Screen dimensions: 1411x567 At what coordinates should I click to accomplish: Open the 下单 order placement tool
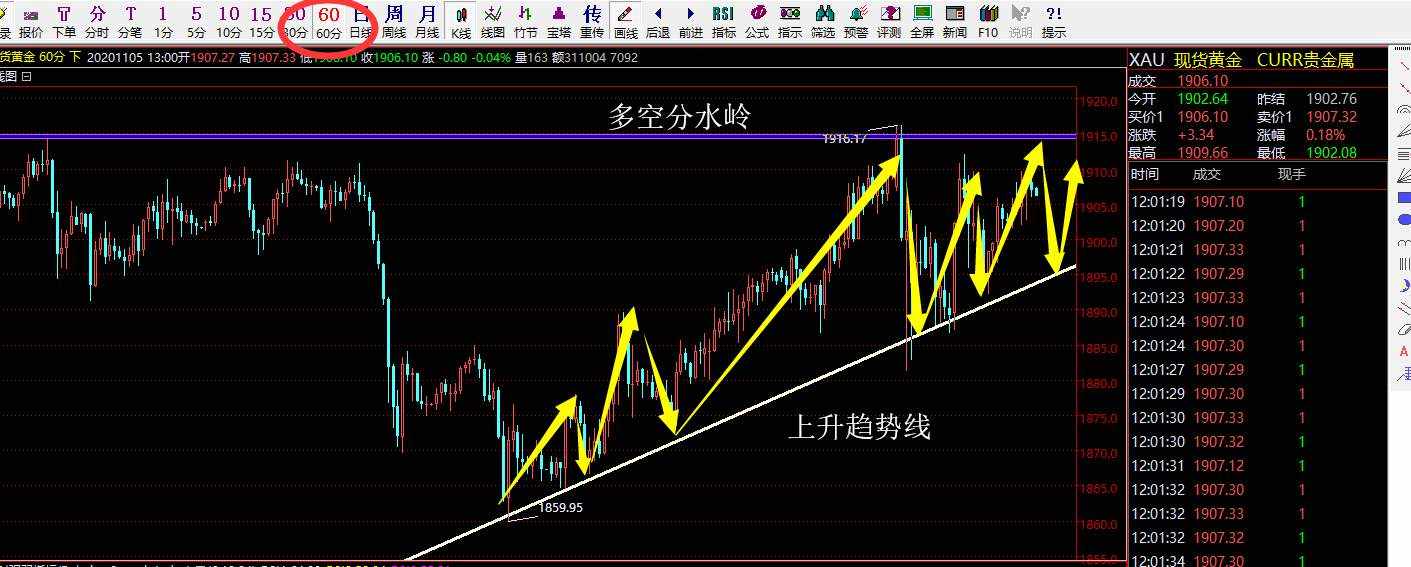pos(64,22)
